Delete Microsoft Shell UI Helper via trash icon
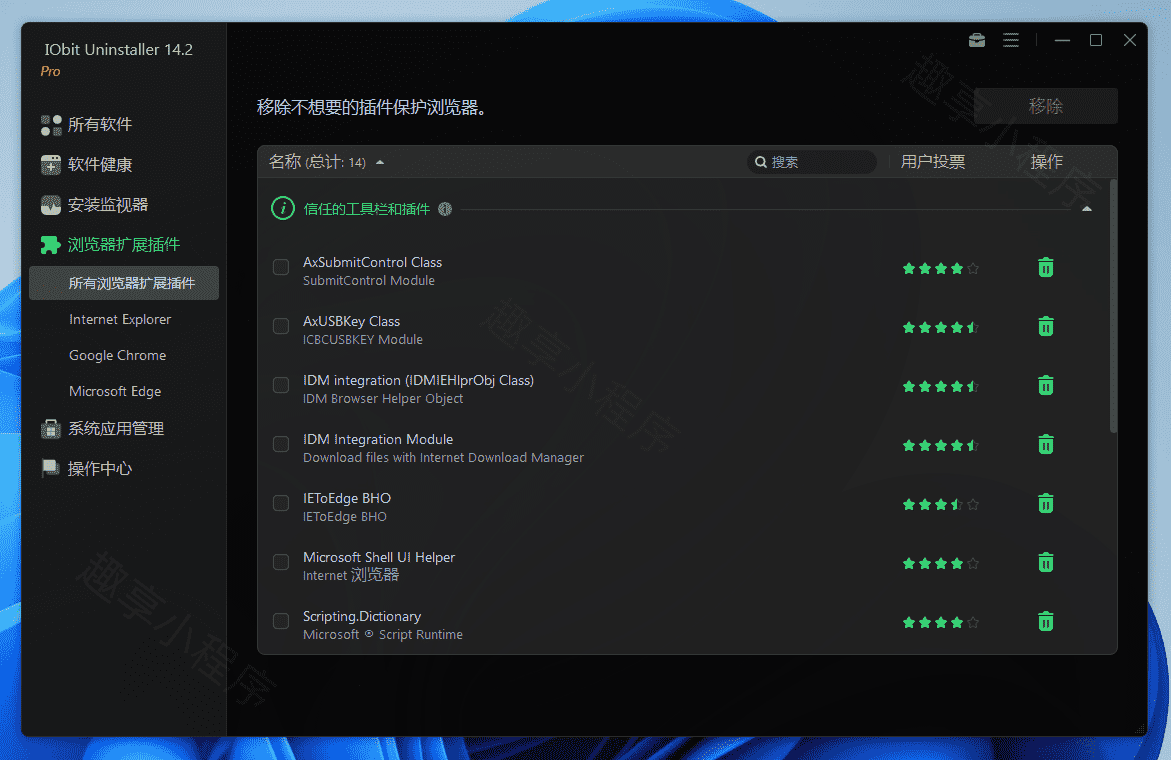This screenshot has width=1171, height=760. [1046, 562]
